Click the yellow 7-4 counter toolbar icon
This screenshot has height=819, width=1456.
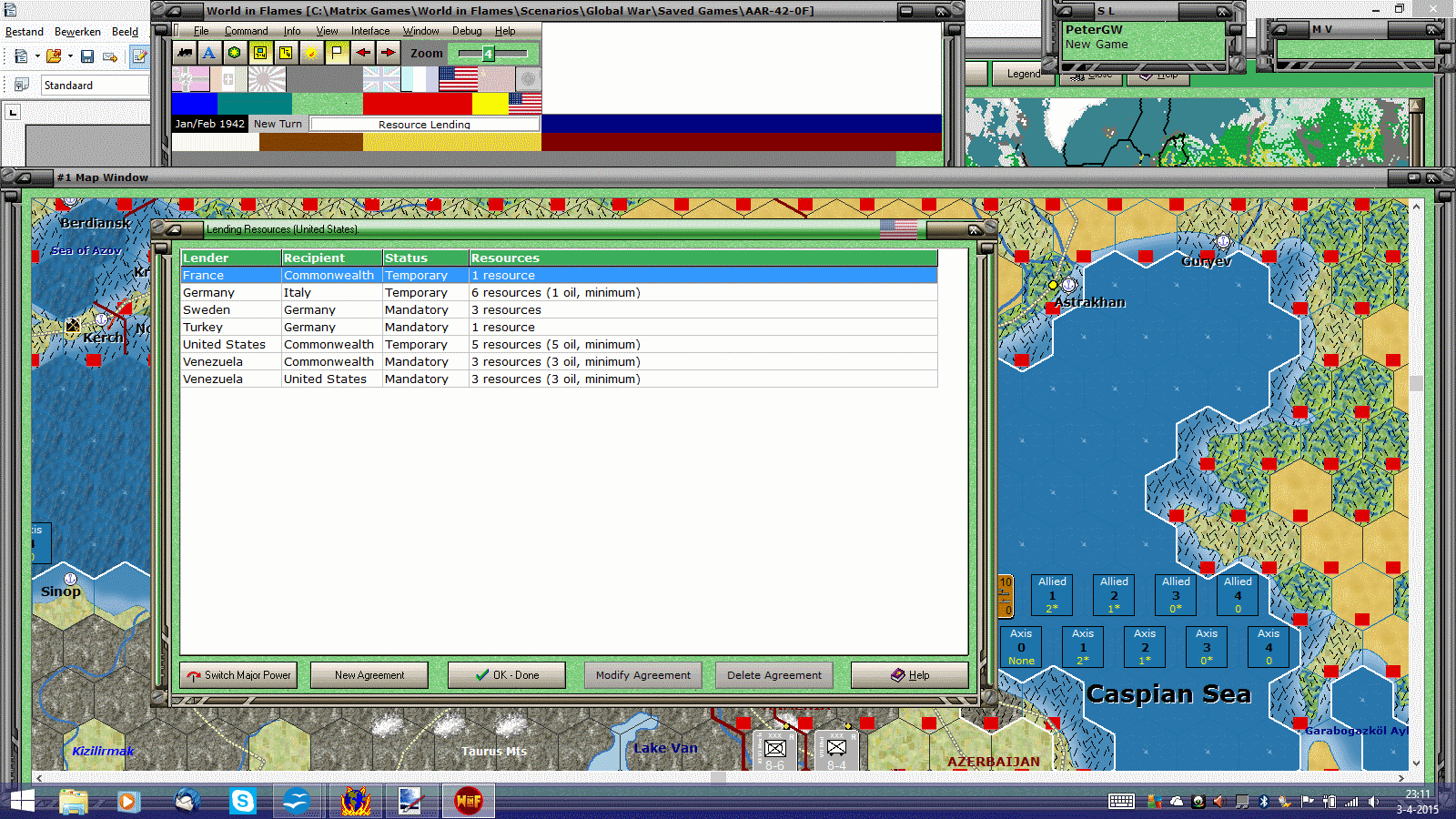[286, 53]
